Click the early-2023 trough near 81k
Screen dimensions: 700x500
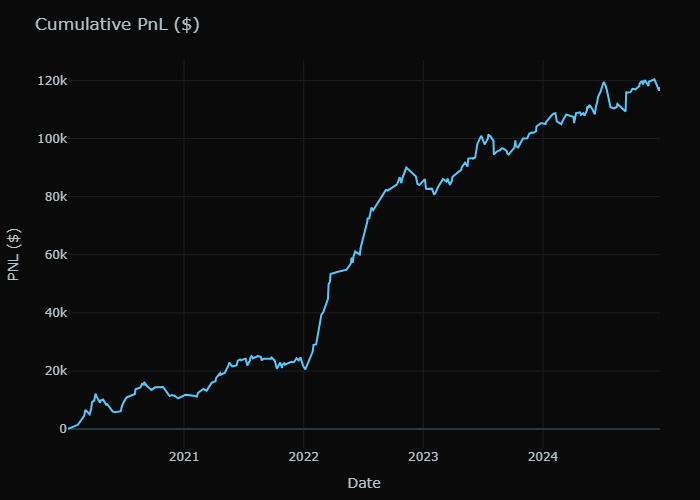[434, 194]
